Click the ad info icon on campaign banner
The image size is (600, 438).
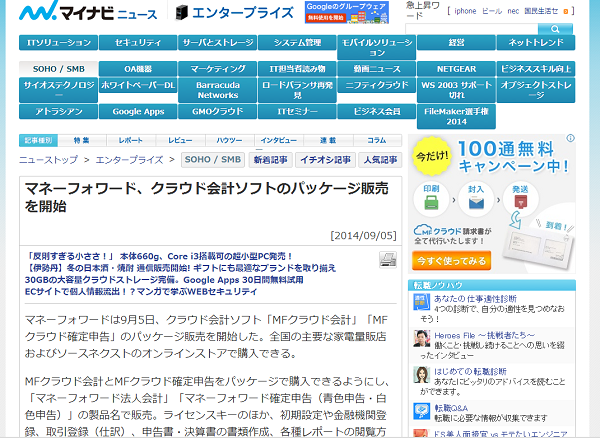pyautogui.click(x=570, y=138)
